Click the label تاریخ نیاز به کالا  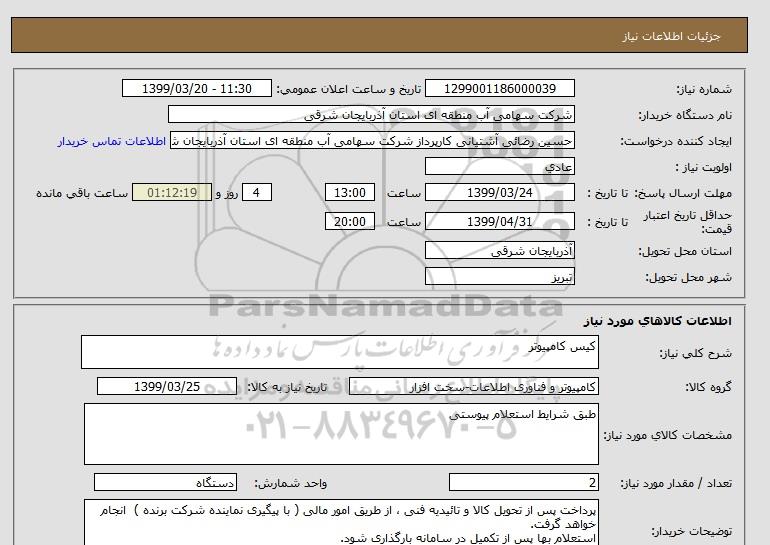point(287,387)
